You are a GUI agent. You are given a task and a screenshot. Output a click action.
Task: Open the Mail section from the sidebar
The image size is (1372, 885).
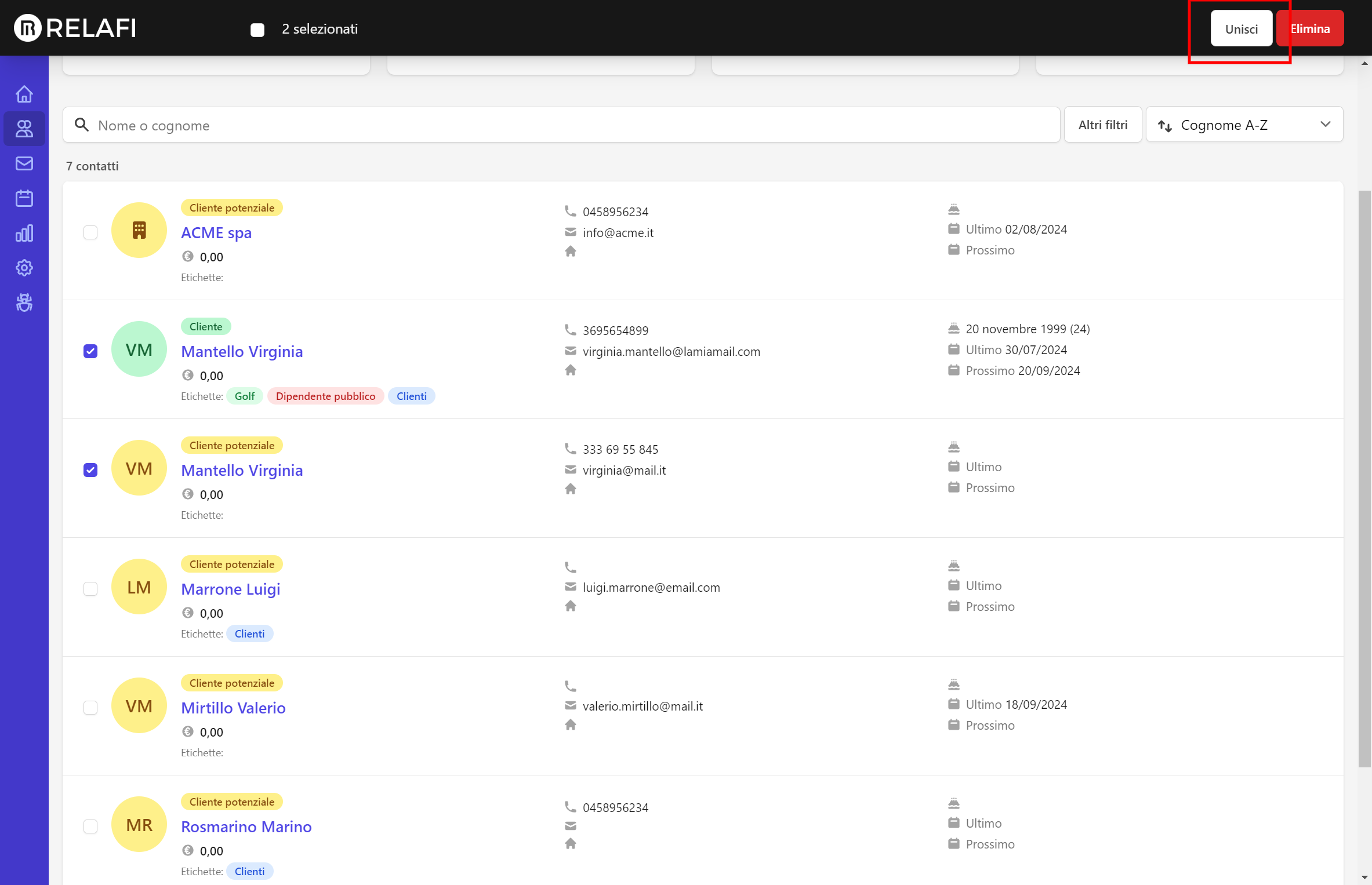coord(24,163)
